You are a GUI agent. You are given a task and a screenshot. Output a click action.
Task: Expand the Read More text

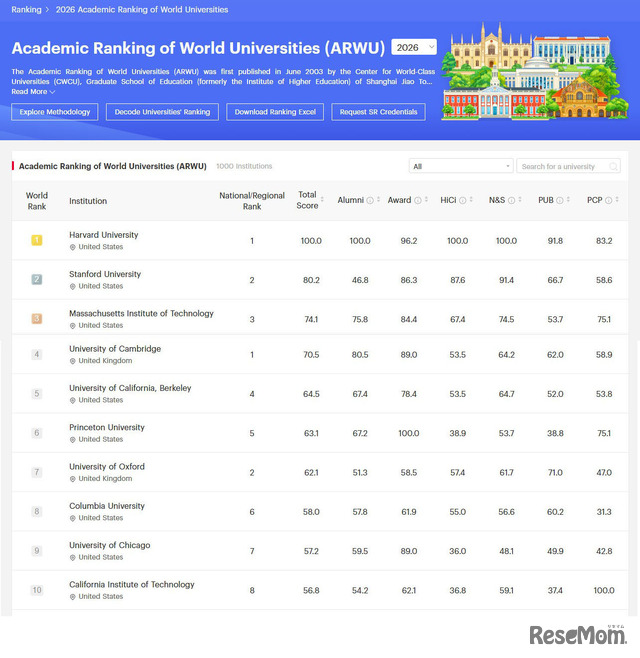pyautogui.click(x=33, y=92)
